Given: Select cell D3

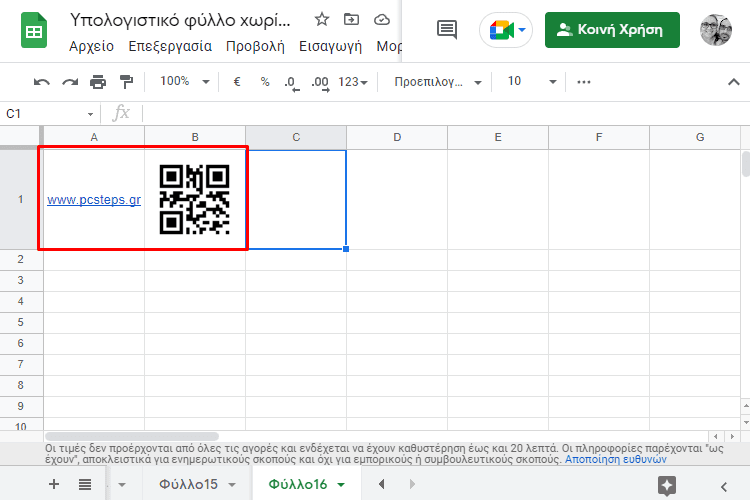Looking at the screenshot, I should pos(397,280).
